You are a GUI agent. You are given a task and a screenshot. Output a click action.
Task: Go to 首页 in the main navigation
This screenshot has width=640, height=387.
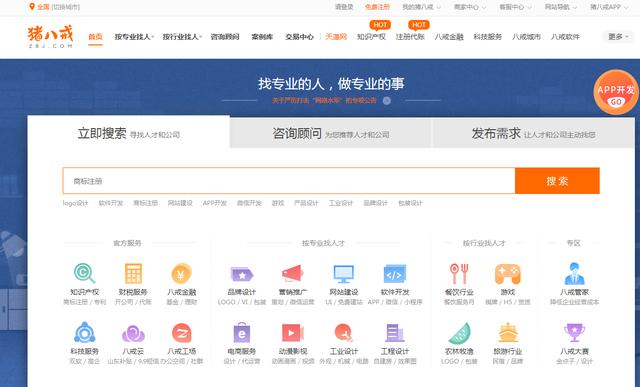(x=96, y=37)
